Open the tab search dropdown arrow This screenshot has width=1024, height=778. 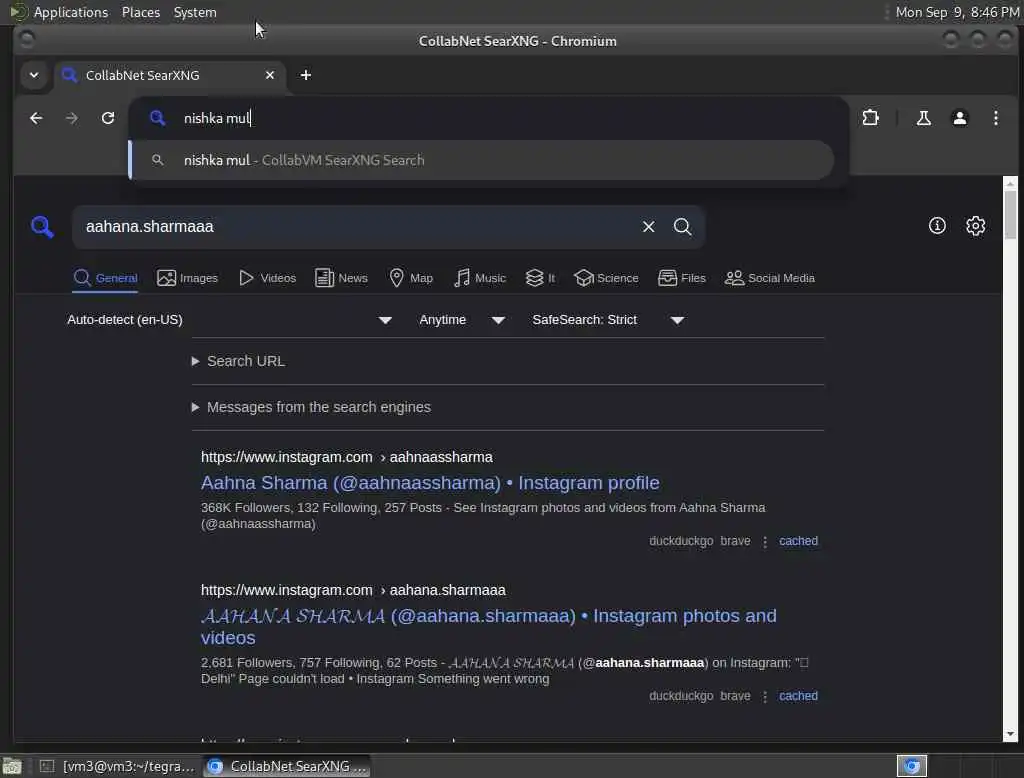coord(34,75)
